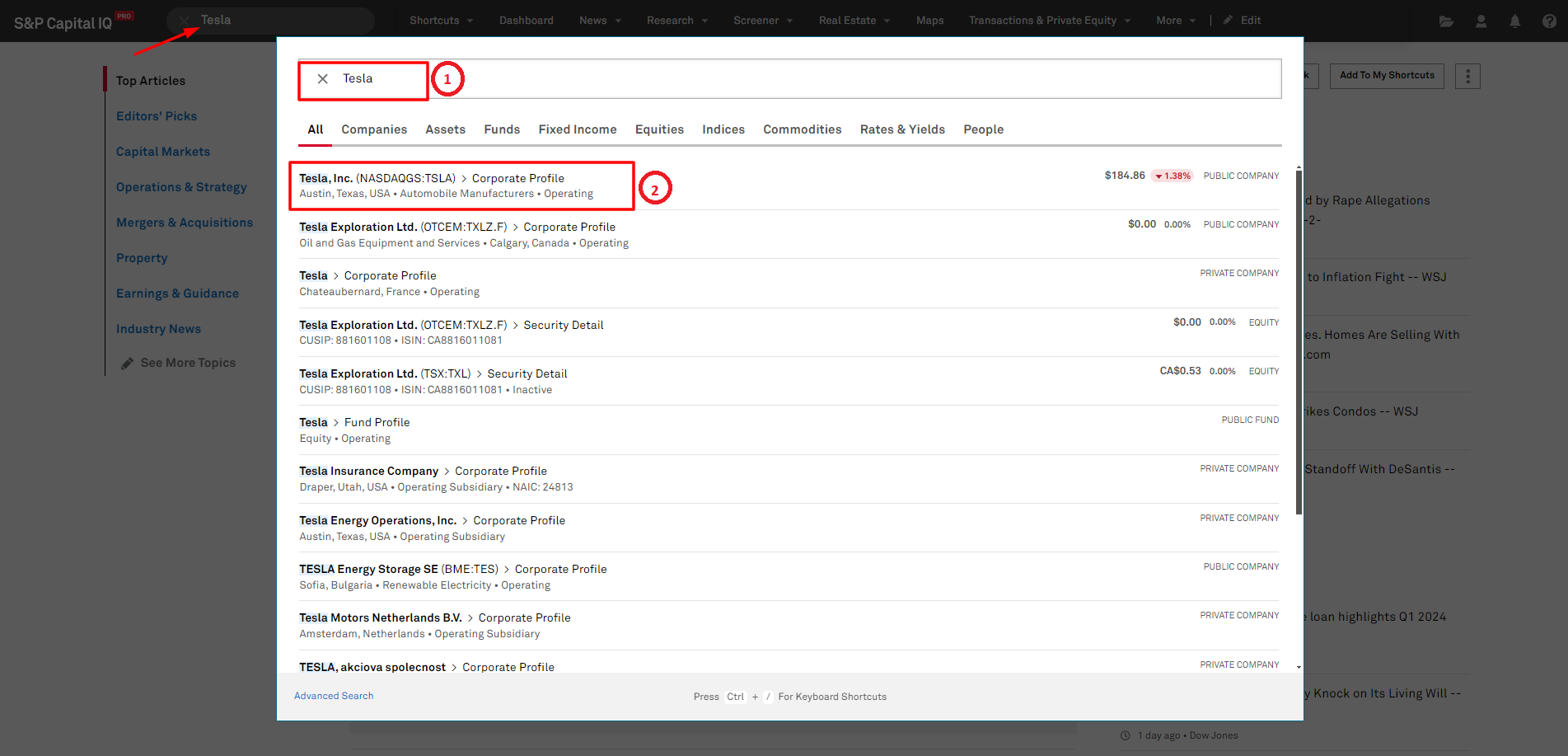Click the pencil Edit icon in the top bar
Viewport: 1568px width, 756px height.
click(1228, 20)
